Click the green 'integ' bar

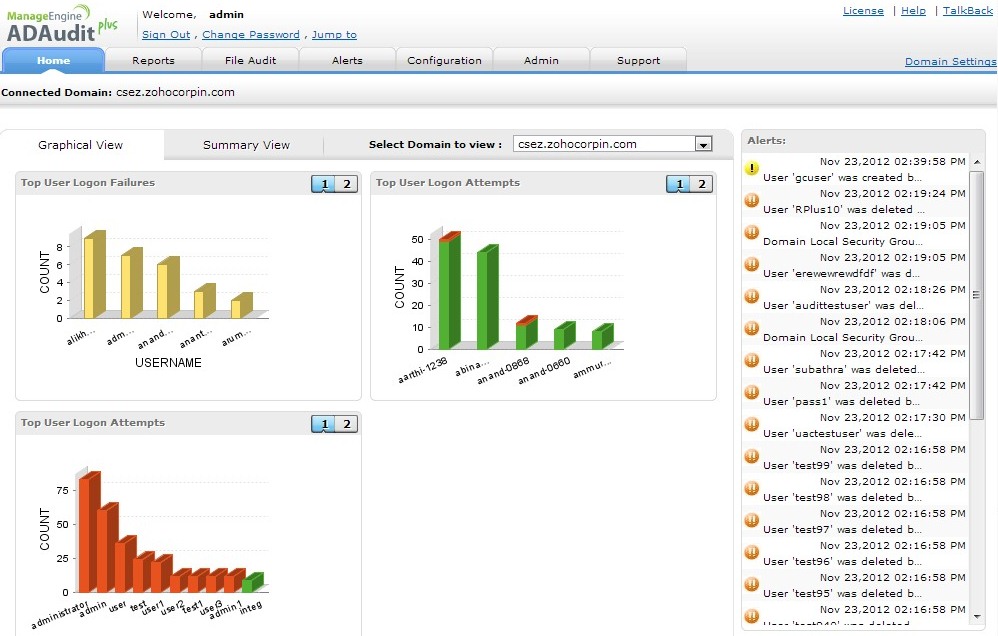[251, 583]
